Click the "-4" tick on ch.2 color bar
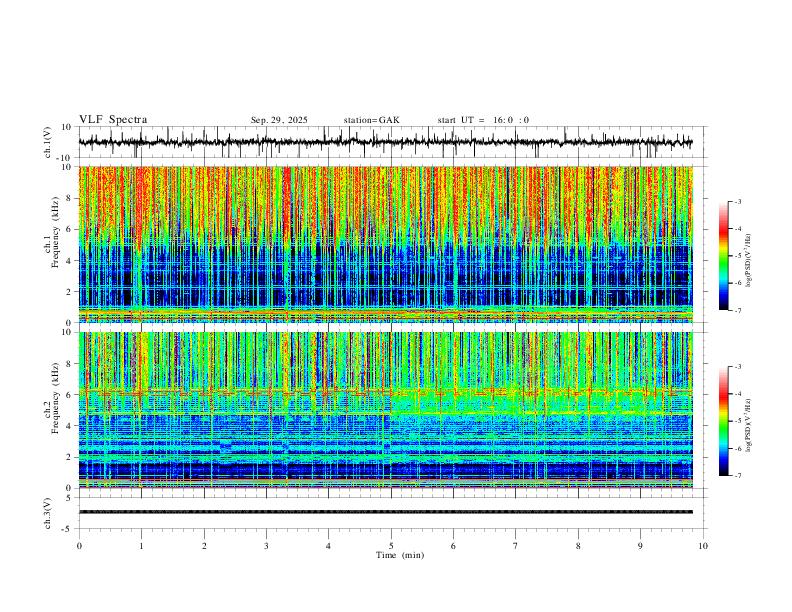This screenshot has width=792, height=612. pyautogui.click(x=737, y=394)
